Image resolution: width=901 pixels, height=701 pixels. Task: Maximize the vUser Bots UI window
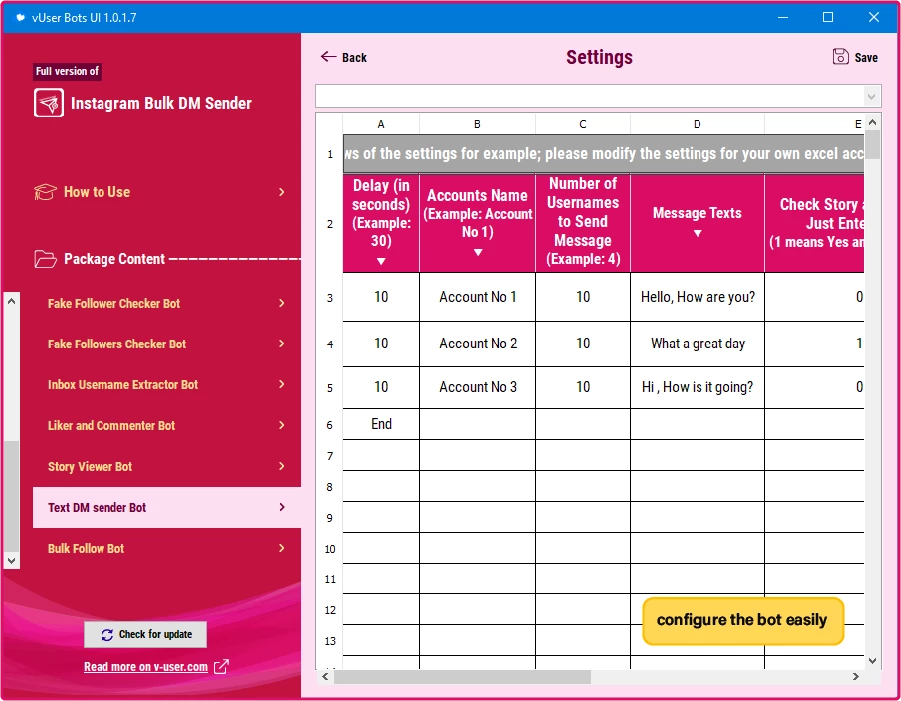828,17
